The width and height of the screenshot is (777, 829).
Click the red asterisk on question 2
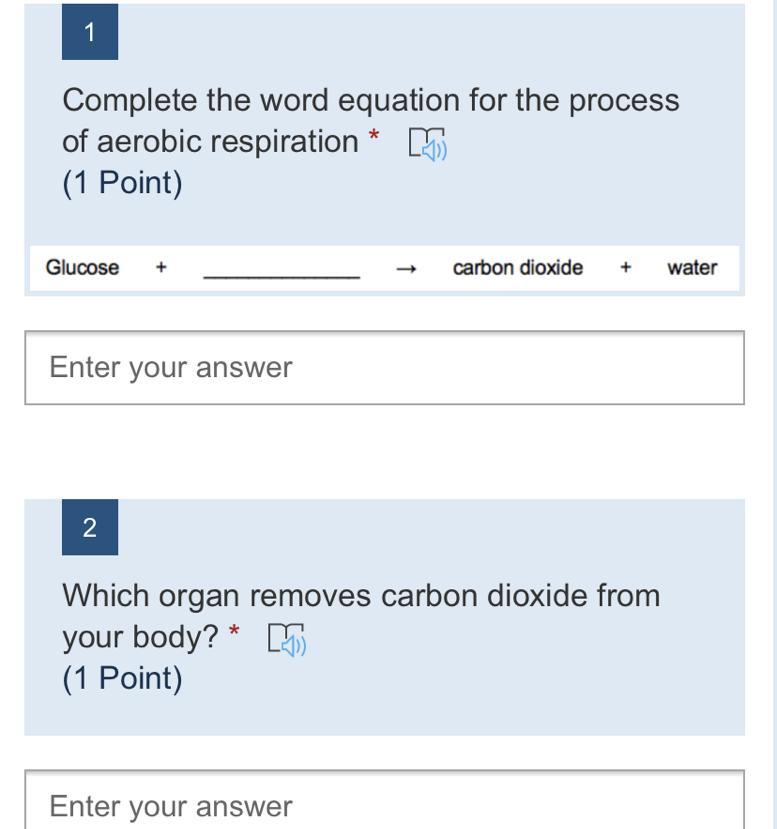(234, 633)
